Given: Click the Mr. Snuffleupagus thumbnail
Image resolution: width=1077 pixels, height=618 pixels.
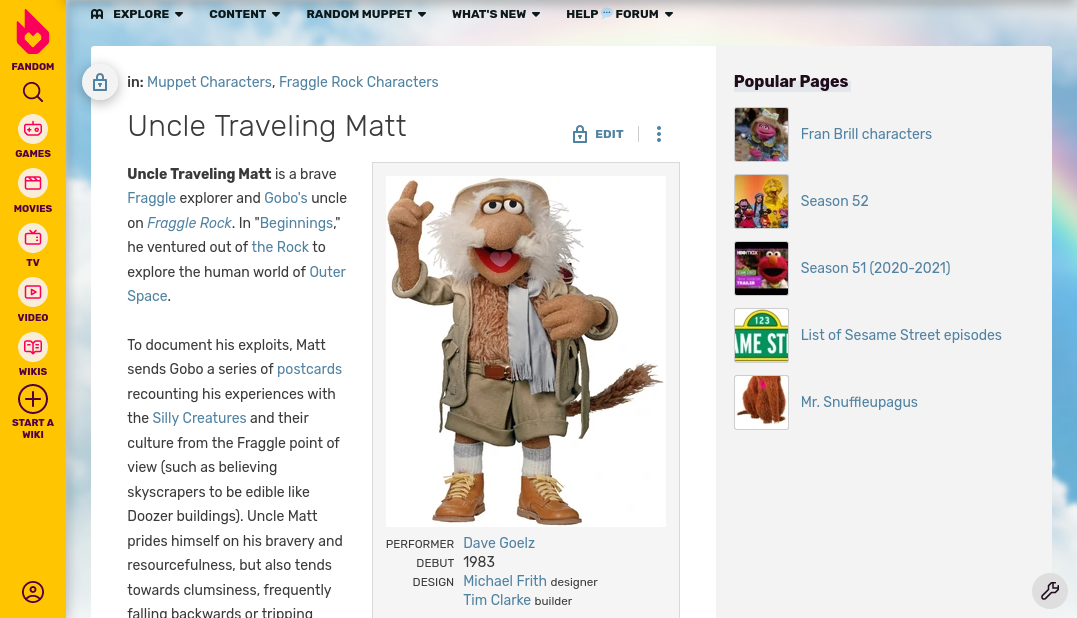Looking at the screenshot, I should (x=762, y=402).
